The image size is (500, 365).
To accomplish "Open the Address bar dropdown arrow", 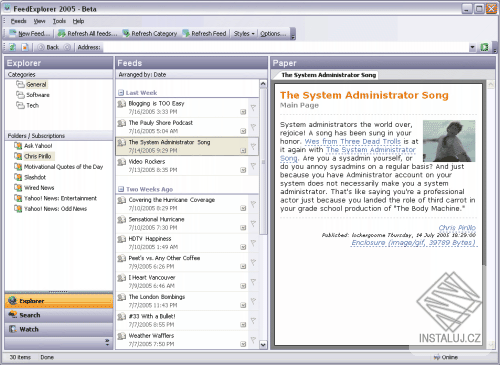I will 472,47.
